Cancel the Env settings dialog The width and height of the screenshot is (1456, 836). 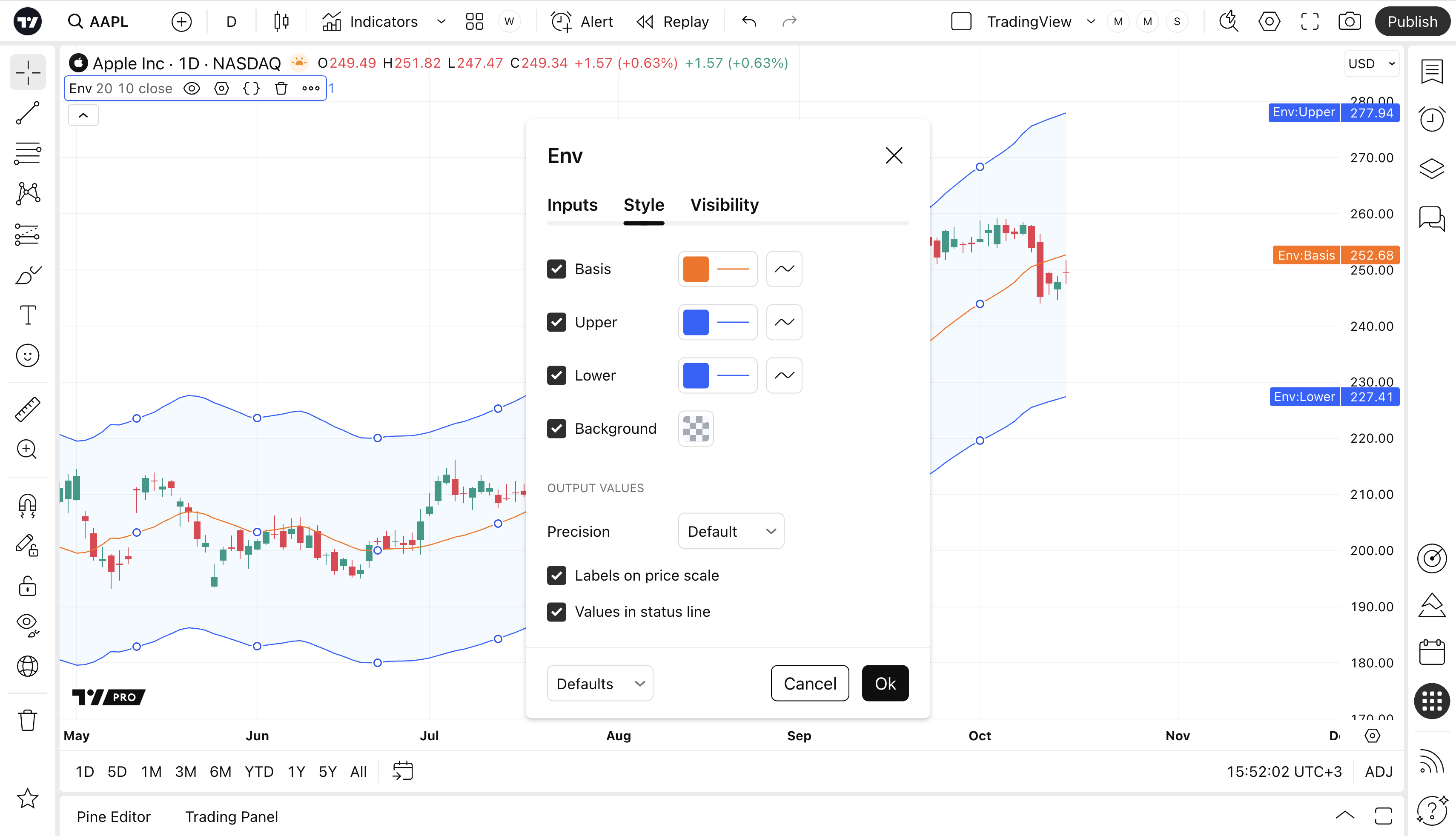(x=809, y=683)
